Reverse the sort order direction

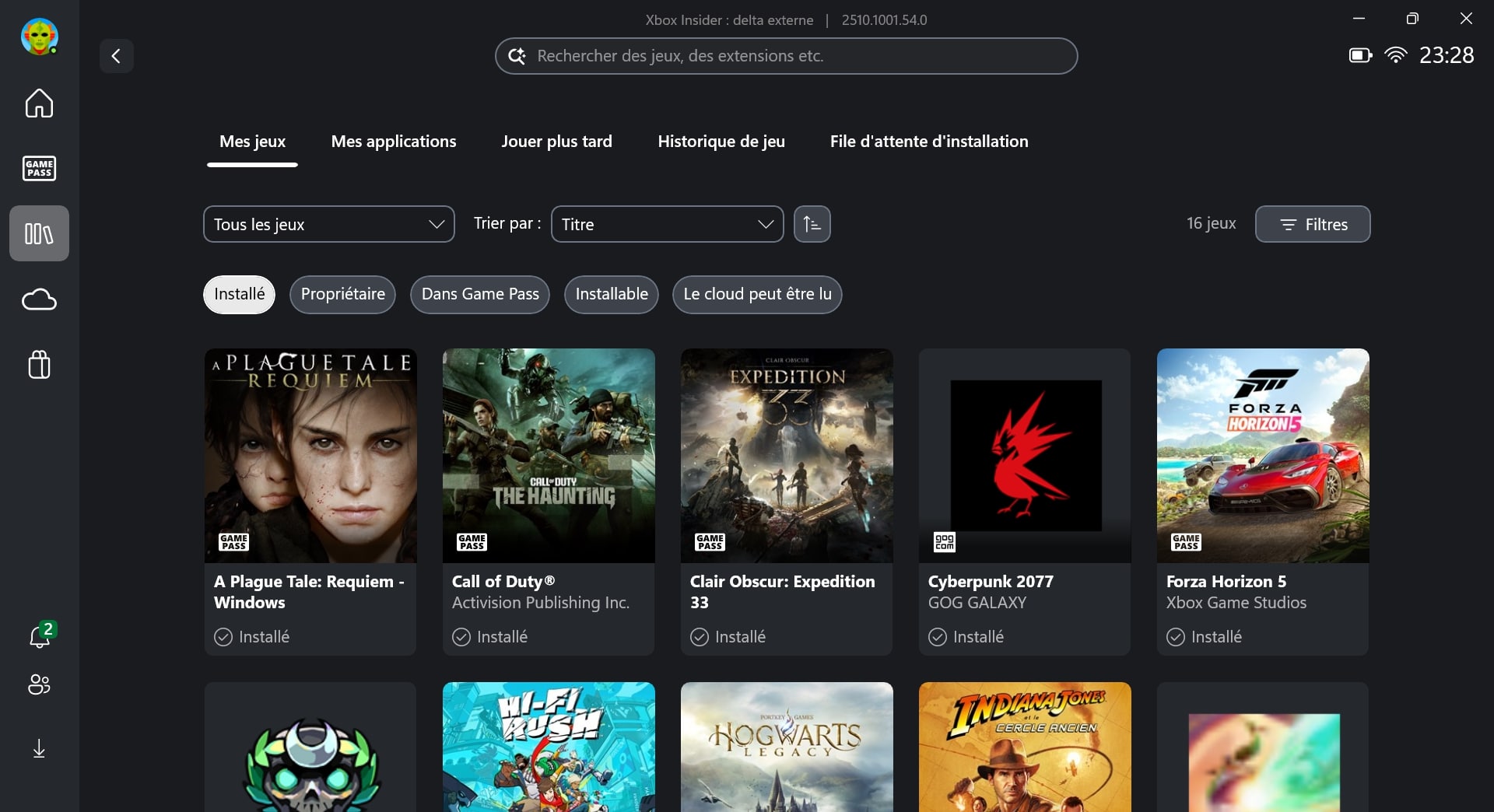(x=812, y=224)
